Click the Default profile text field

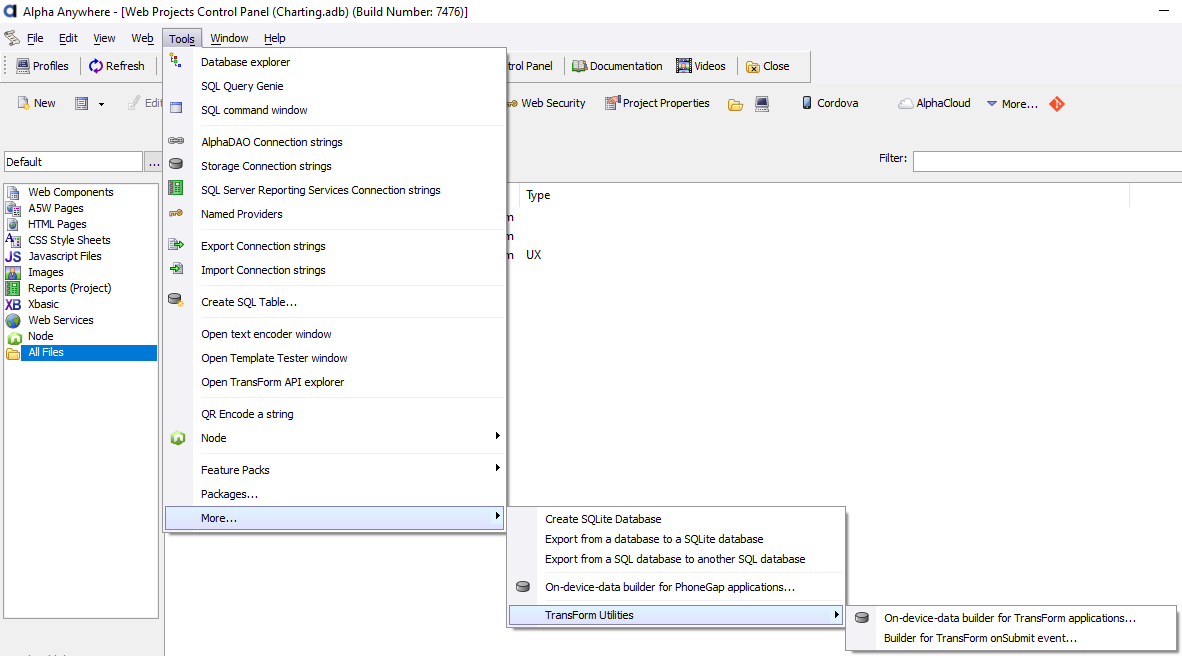tap(73, 161)
